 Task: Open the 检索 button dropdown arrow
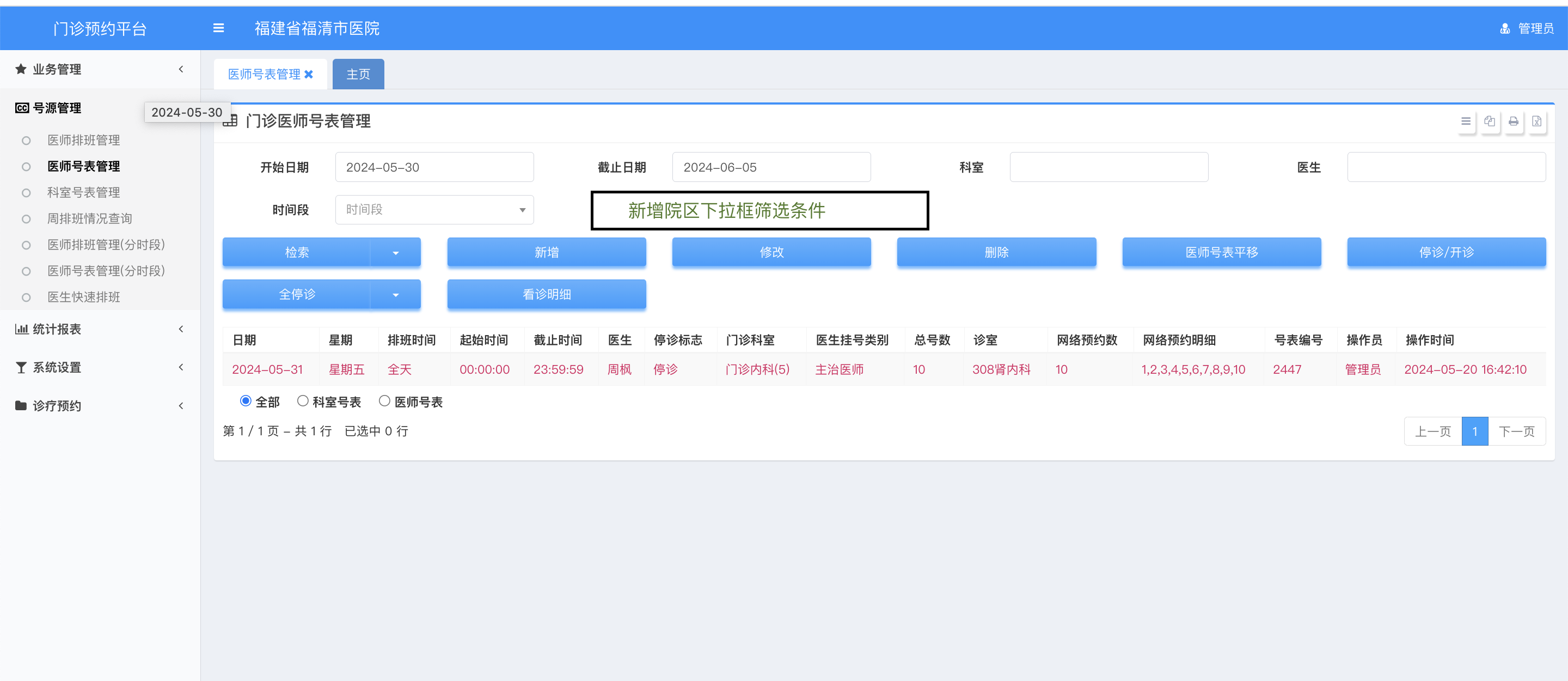click(x=396, y=252)
